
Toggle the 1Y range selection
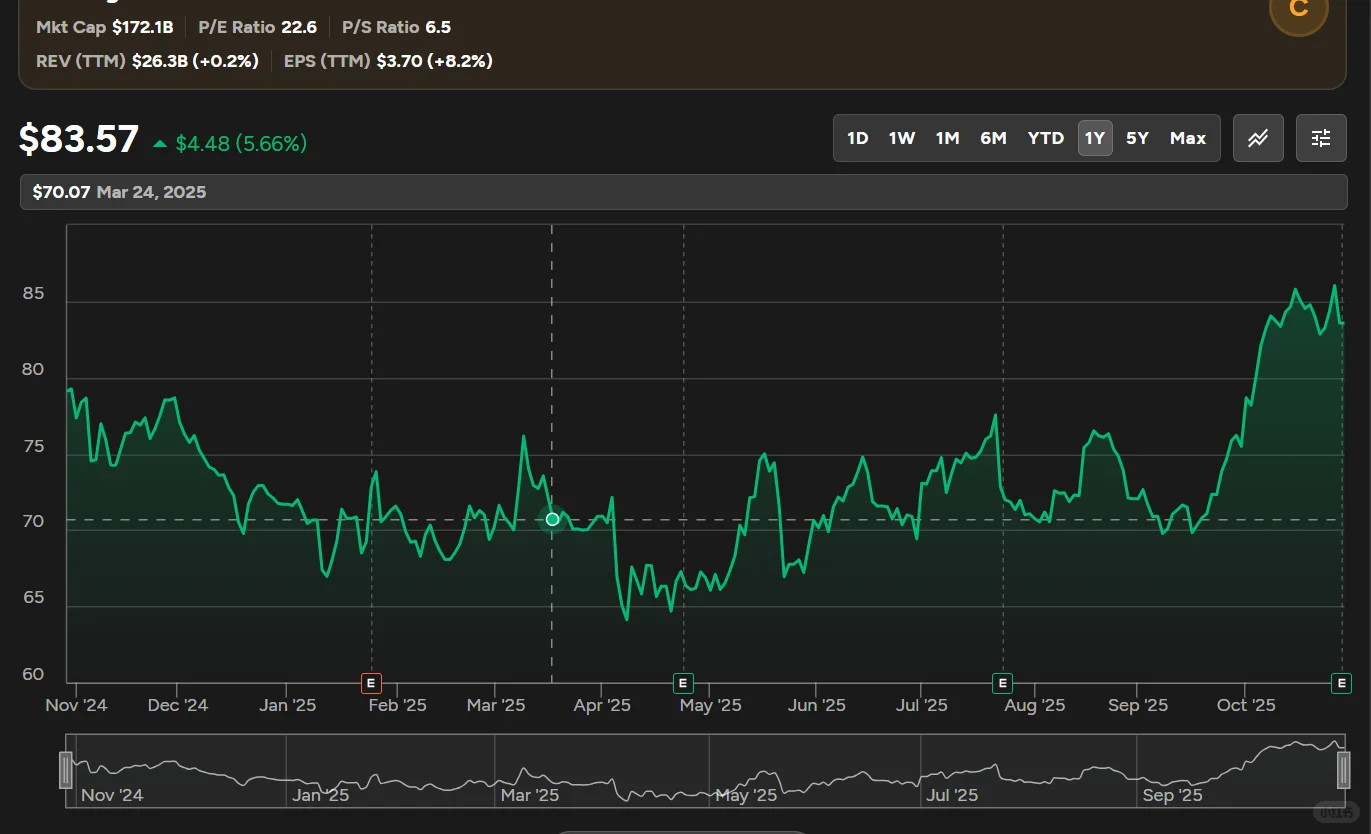pyautogui.click(x=1095, y=138)
